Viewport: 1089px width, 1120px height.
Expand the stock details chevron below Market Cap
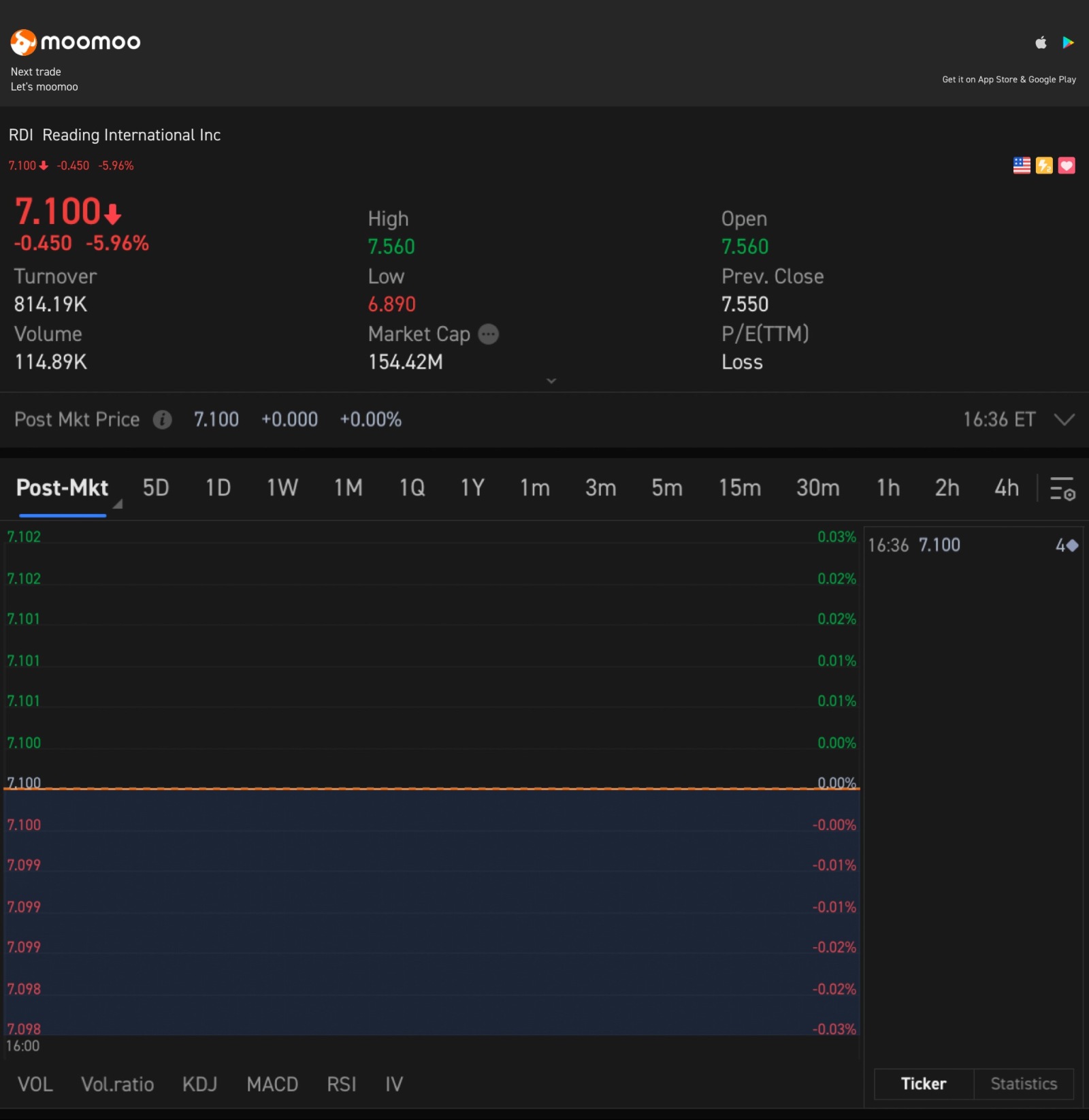pos(551,381)
